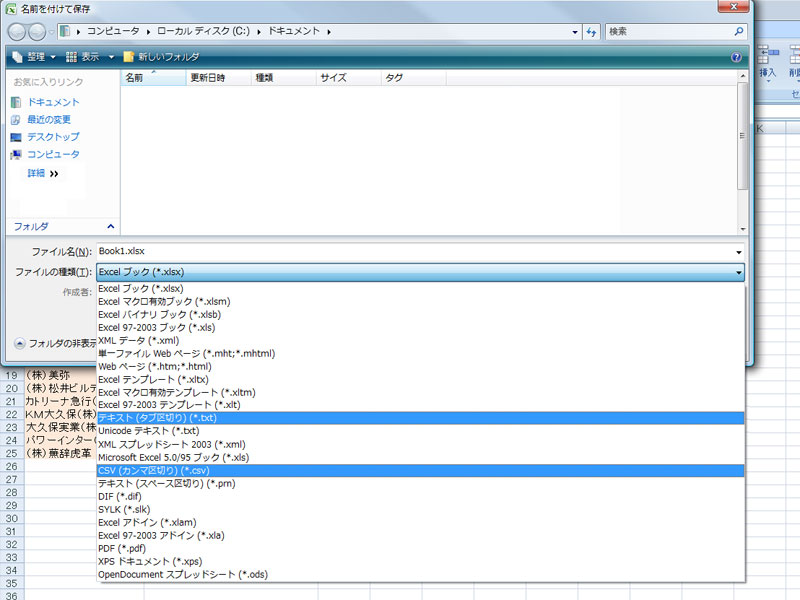
Task: Select Excel row header 33
Action: pos(12,558)
